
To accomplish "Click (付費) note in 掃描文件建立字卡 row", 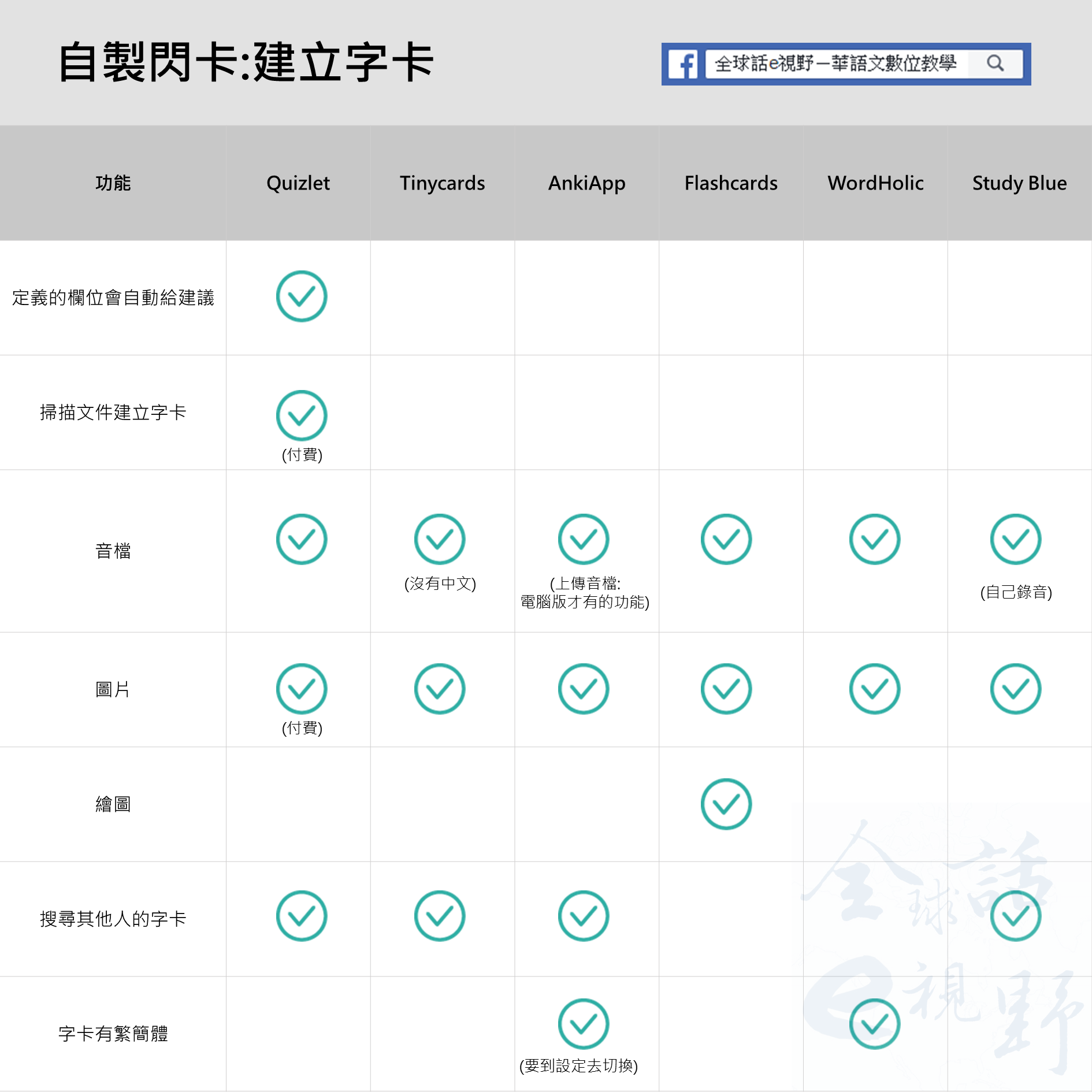I will (302, 455).
